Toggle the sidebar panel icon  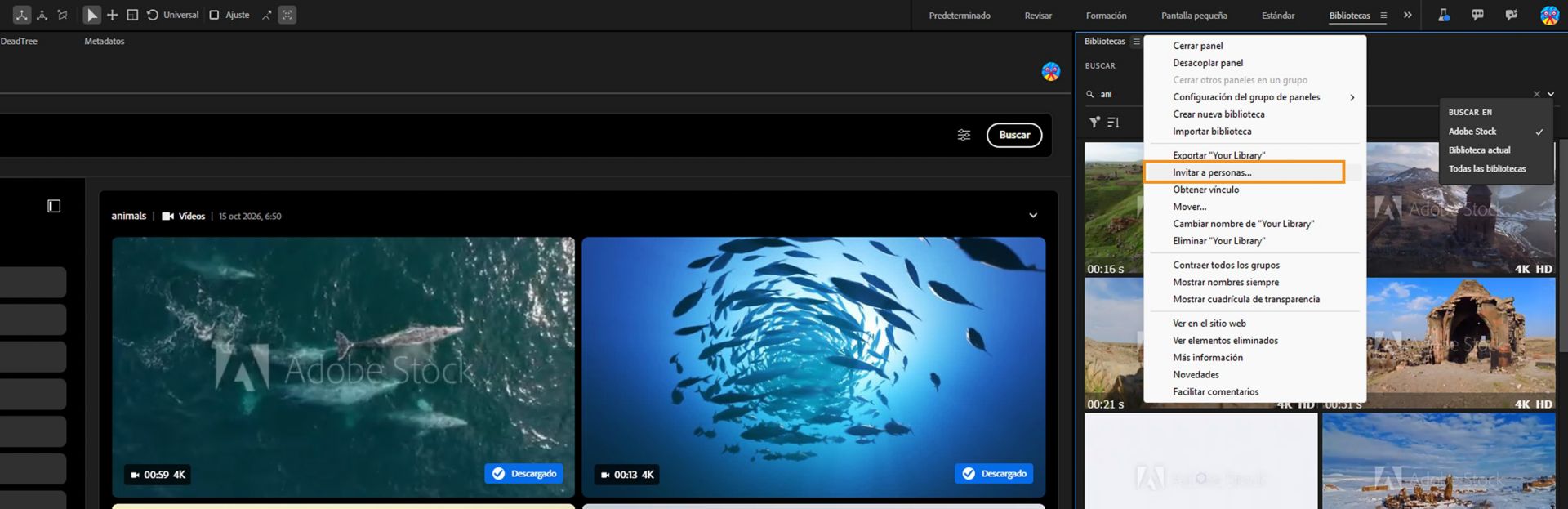click(x=54, y=206)
